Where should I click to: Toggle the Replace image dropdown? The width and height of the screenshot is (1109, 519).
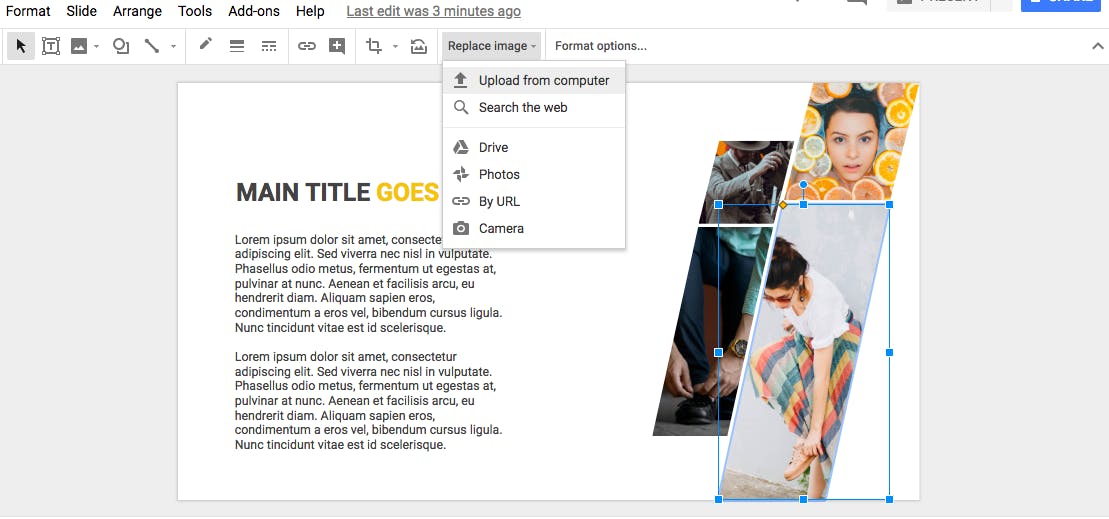[x=492, y=46]
